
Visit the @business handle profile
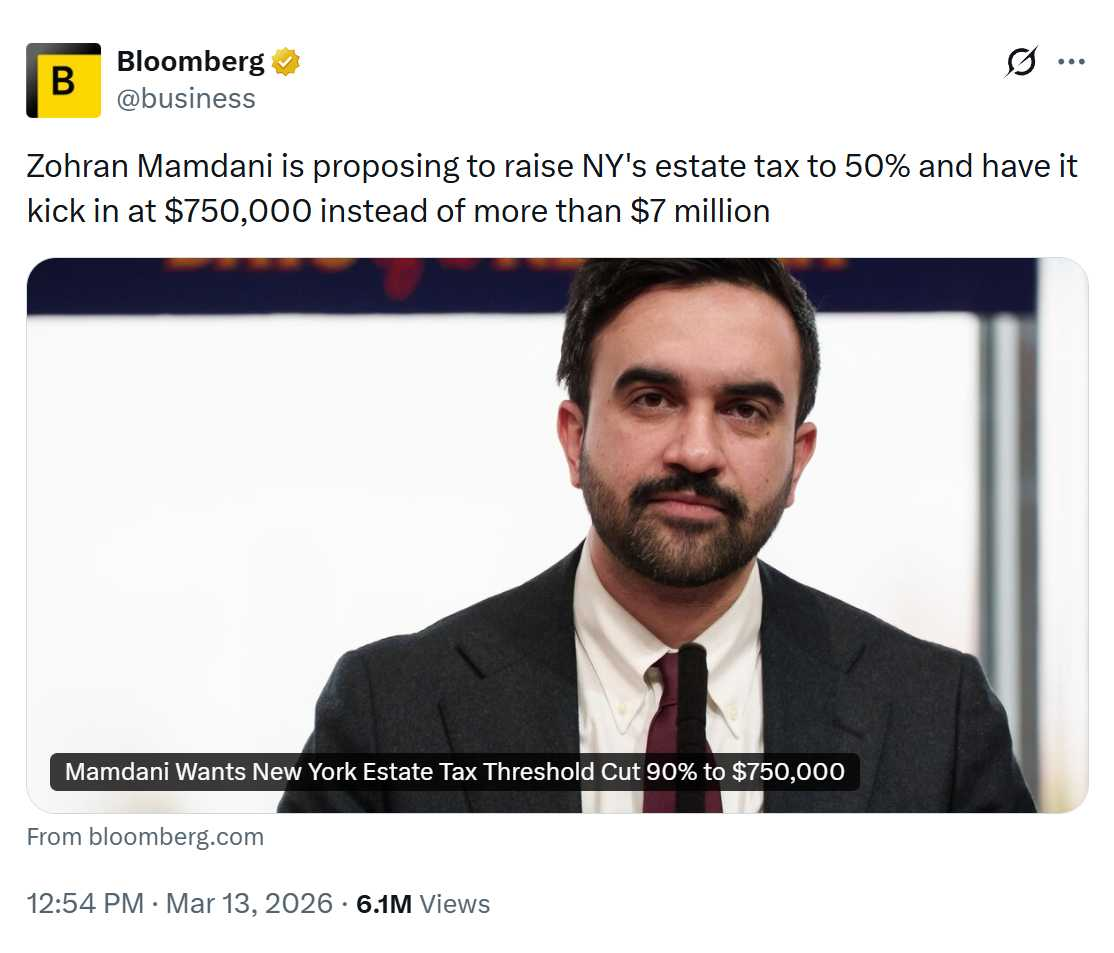186,98
